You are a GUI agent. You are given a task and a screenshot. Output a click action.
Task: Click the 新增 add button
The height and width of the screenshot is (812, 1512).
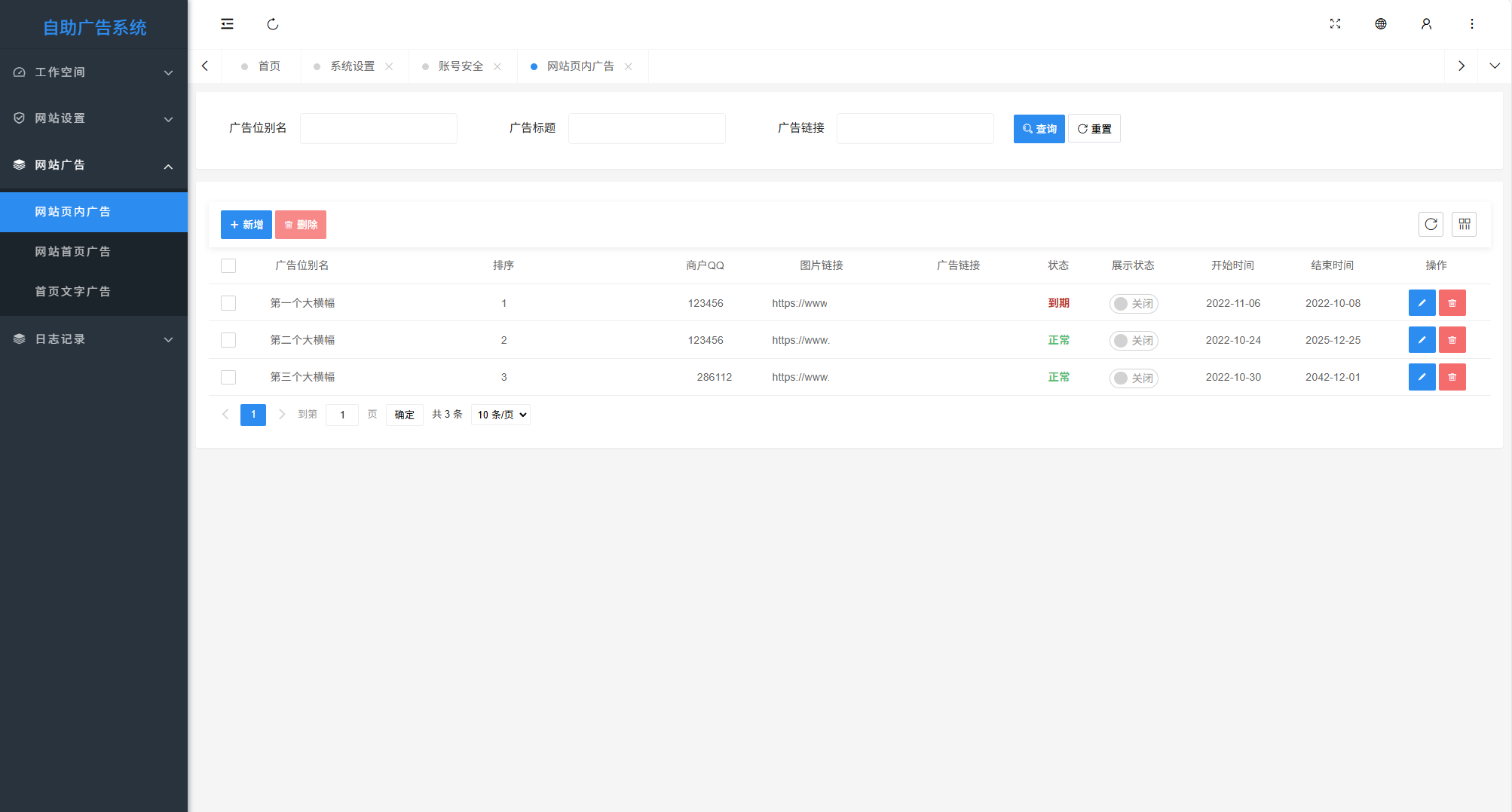(246, 225)
